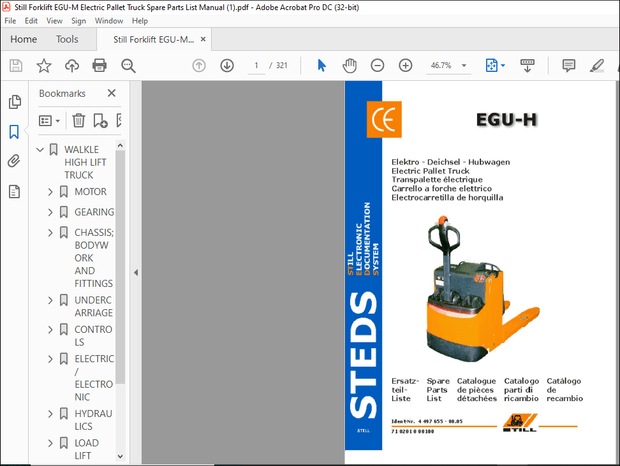Open the Window menu
The height and width of the screenshot is (466, 620).
(x=109, y=21)
